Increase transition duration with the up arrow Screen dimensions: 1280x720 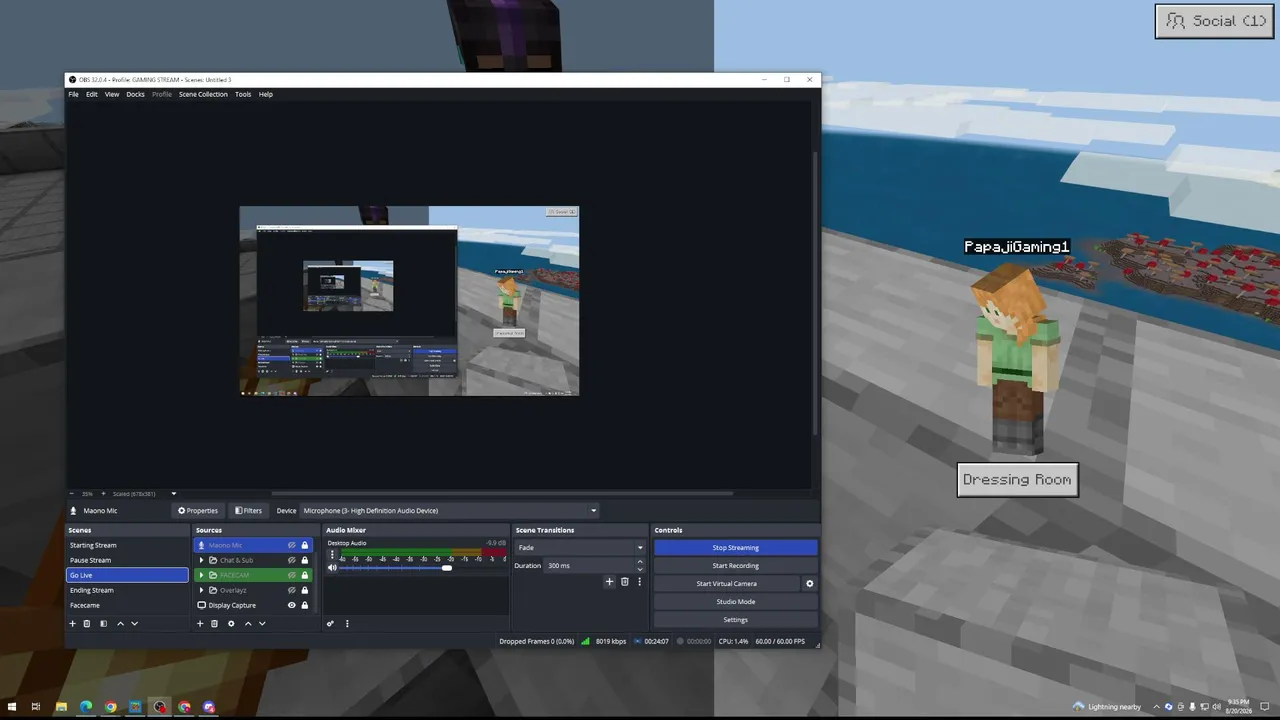640,562
